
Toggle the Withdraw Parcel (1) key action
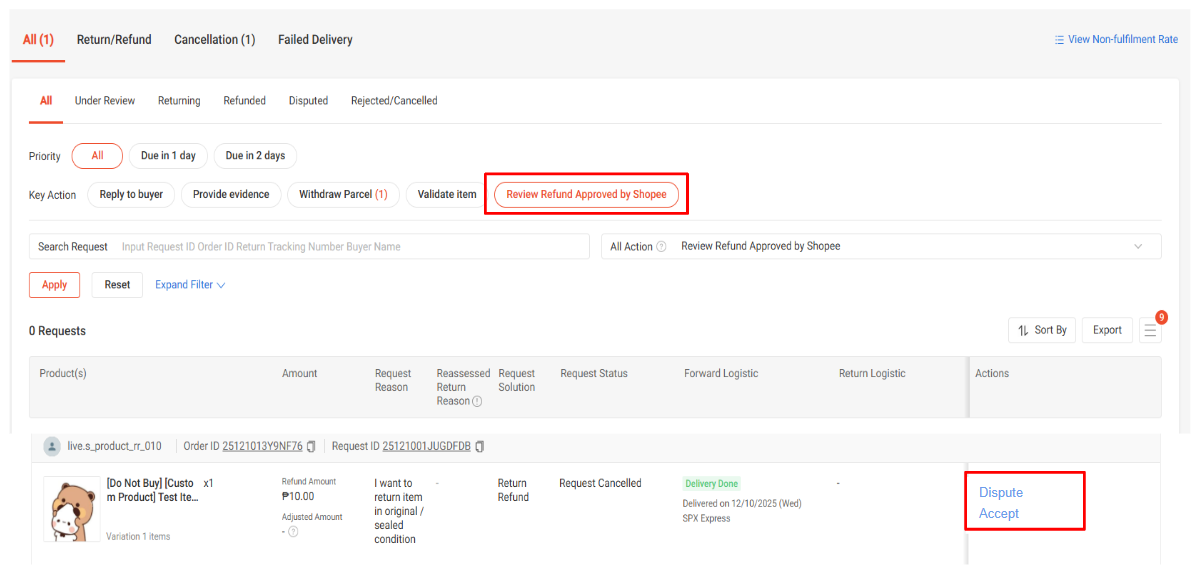tap(343, 194)
